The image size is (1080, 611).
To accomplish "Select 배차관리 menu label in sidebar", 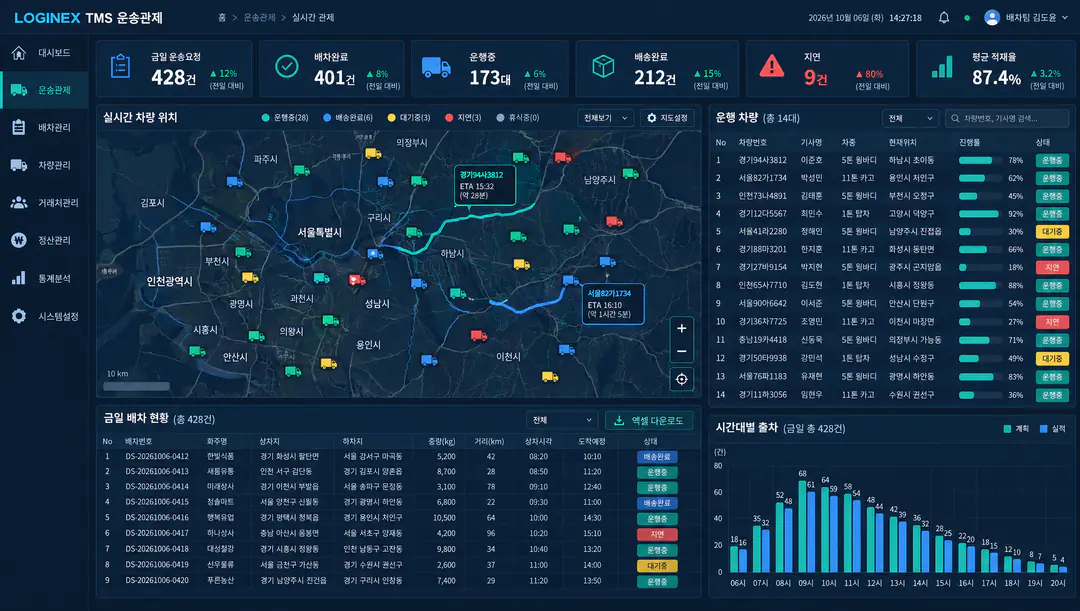I will pos(54,127).
